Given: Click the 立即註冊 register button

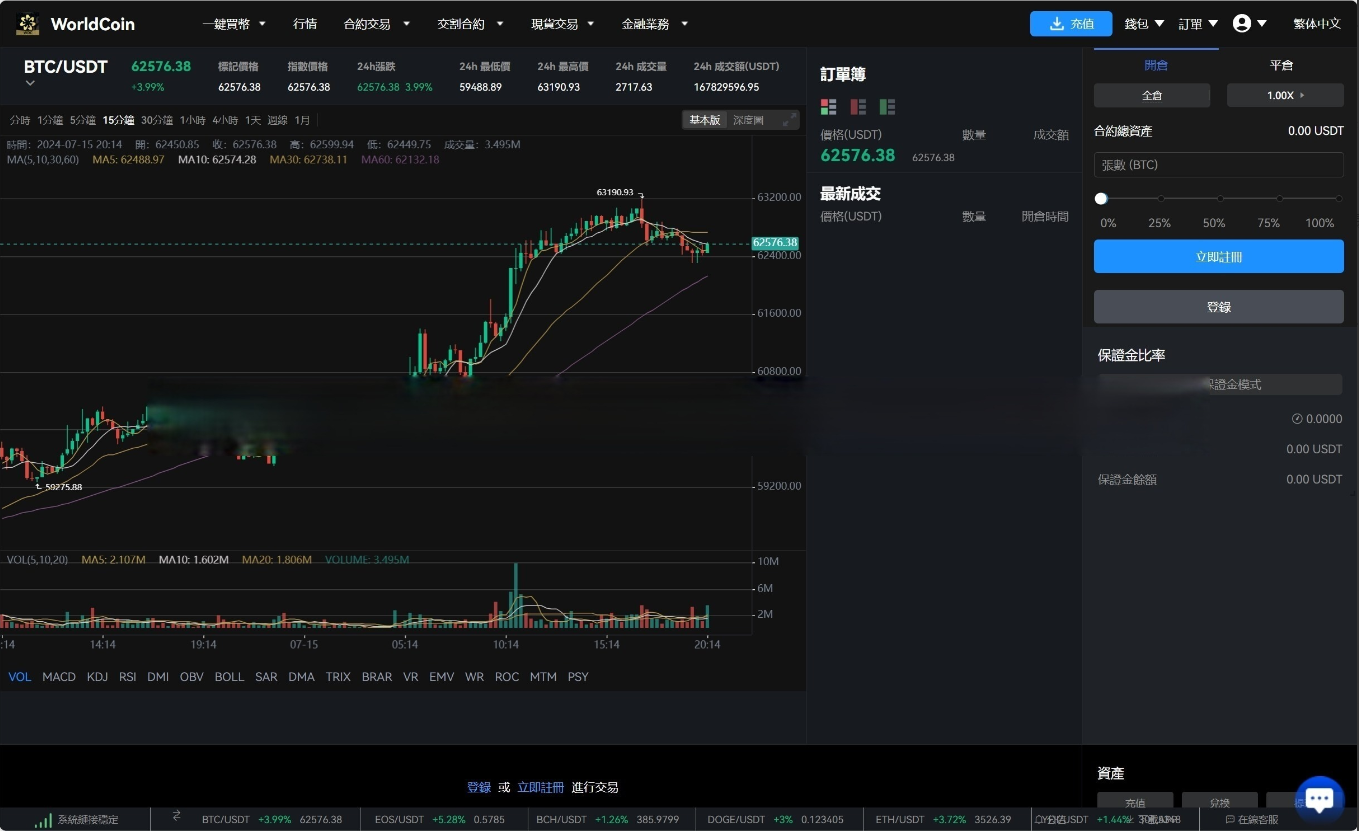Looking at the screenshot, I should click(1218, 256).
